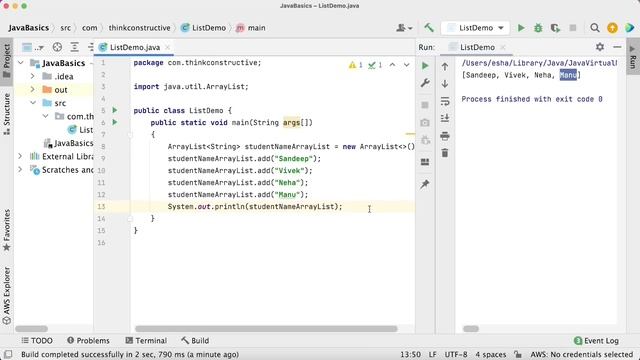Build project with the hammer icon

tap(429, 28)
